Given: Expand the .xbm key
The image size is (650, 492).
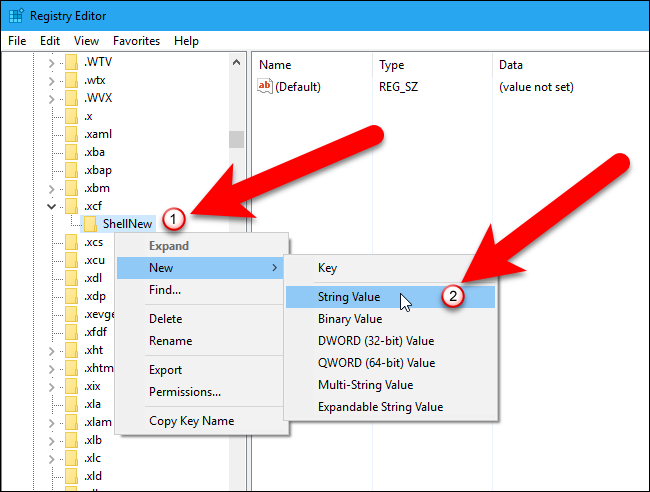Looking at the screenshot, I should 51,188.
